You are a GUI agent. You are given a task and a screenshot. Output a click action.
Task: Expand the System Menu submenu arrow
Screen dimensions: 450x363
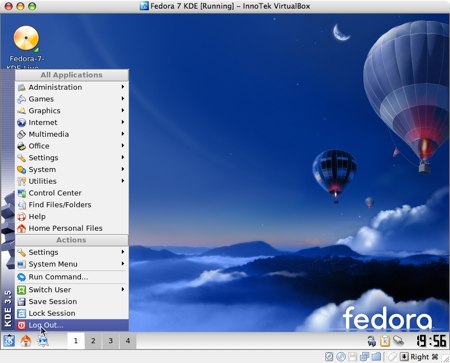click(x=123, y=264)
